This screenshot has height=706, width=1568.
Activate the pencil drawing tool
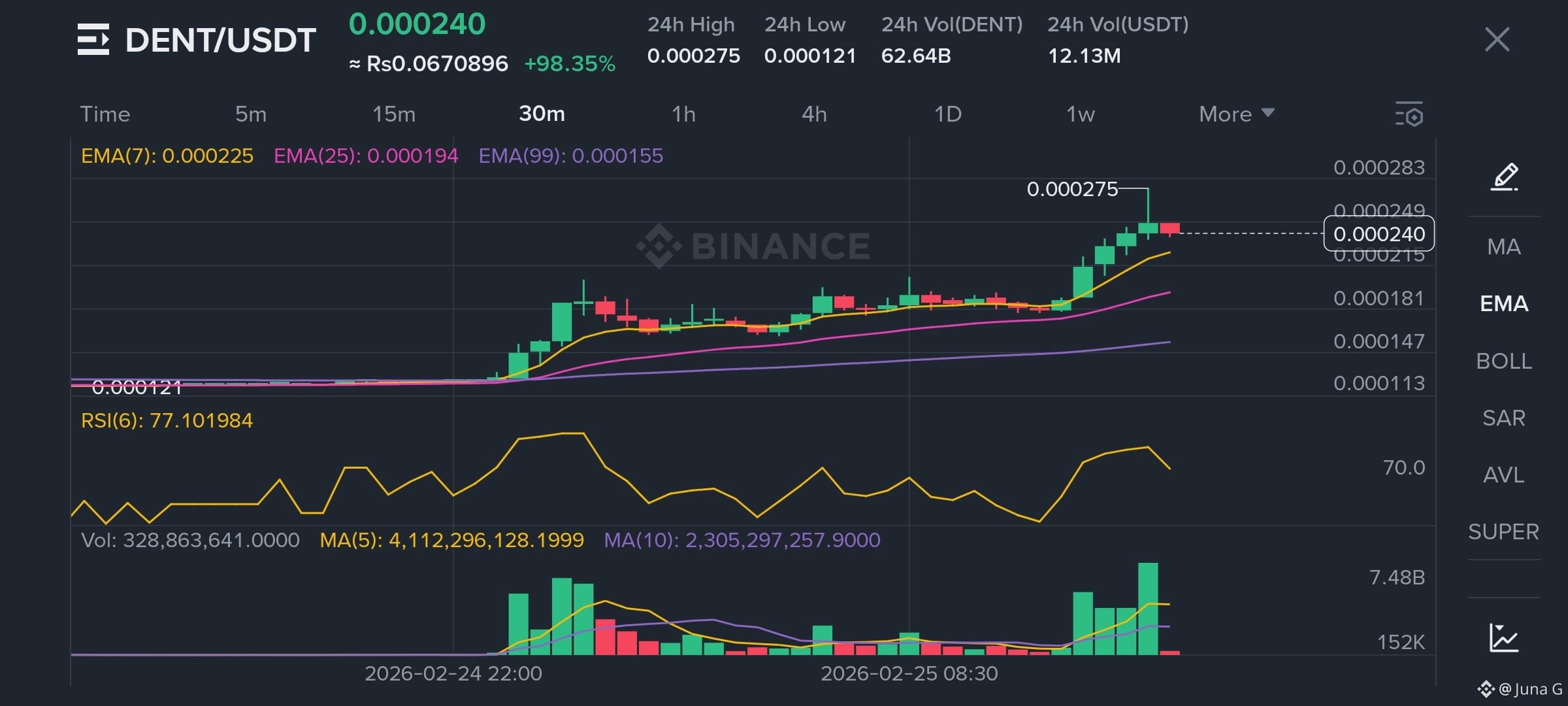pos(1504,176)
